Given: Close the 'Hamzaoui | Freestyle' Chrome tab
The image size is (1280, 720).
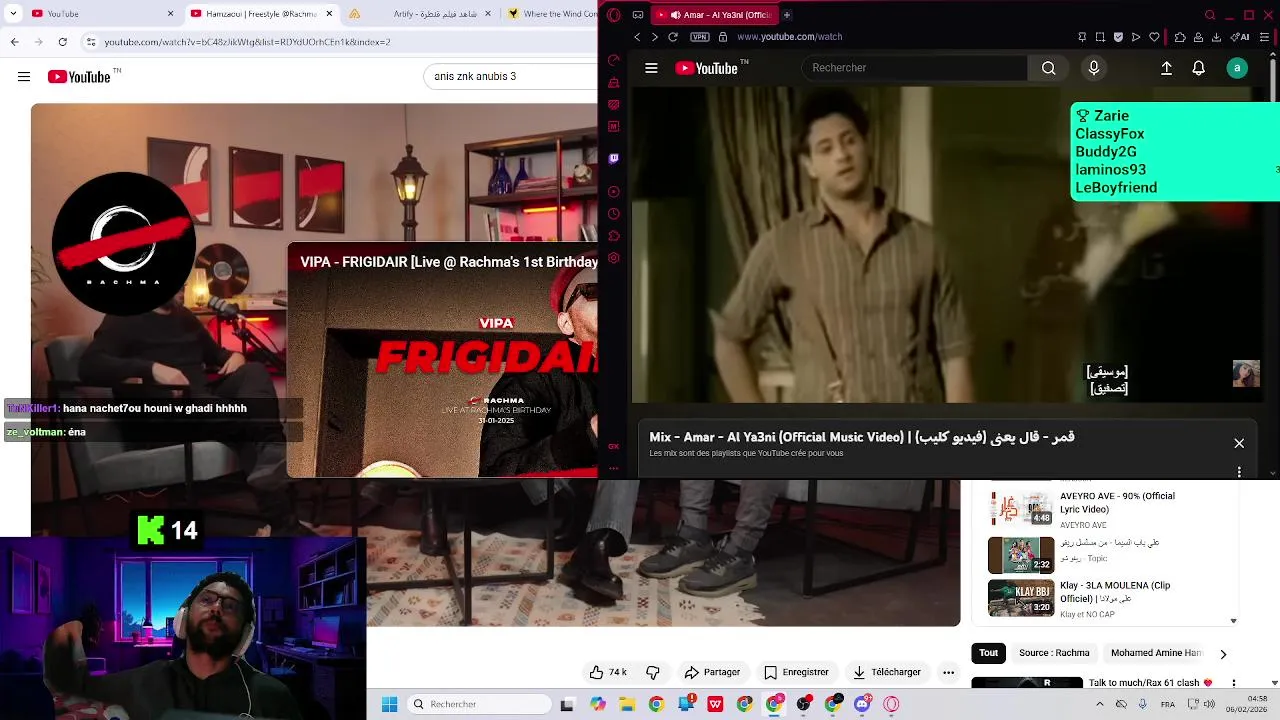Looking at the screenshot, I should tap(328, 14).
